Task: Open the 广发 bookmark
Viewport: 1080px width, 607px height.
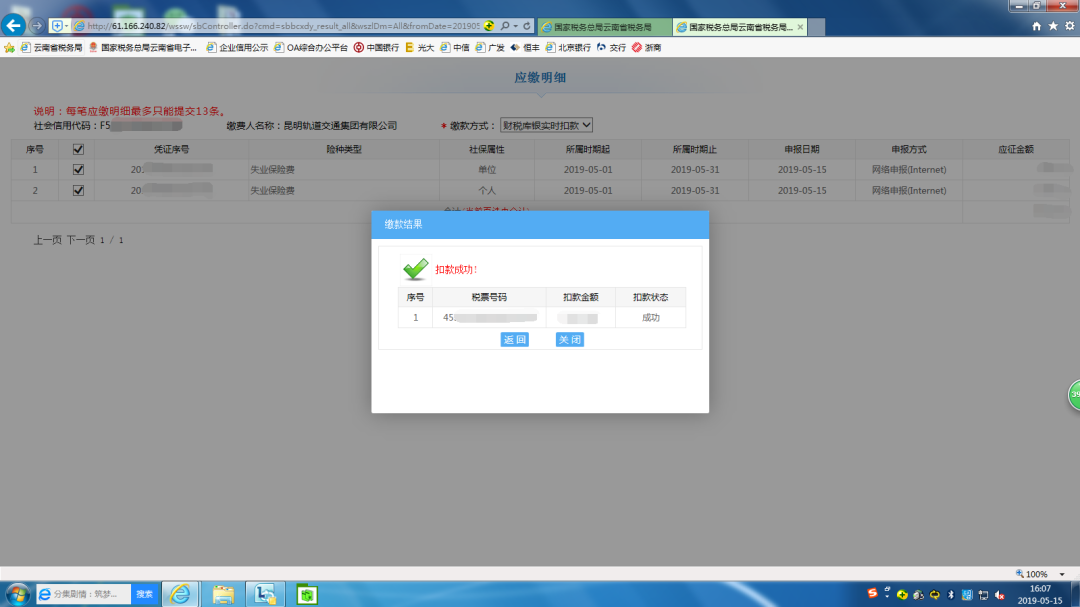Action: pyautogui.click(x=490, y=48)
